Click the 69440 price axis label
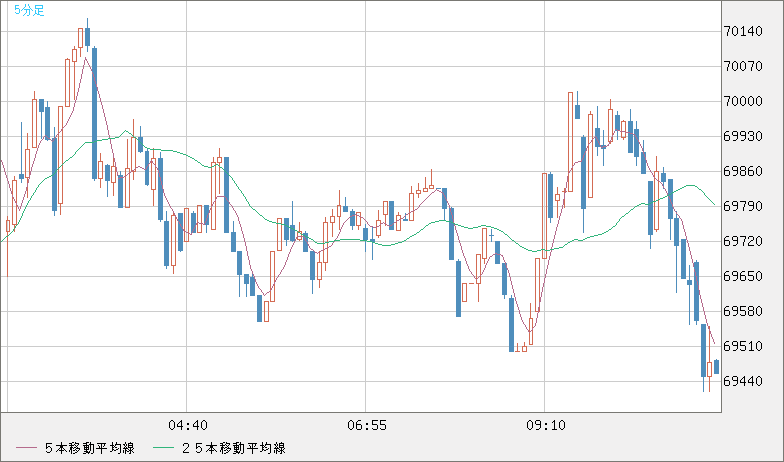The image size is (784, 462). point(743,382)
